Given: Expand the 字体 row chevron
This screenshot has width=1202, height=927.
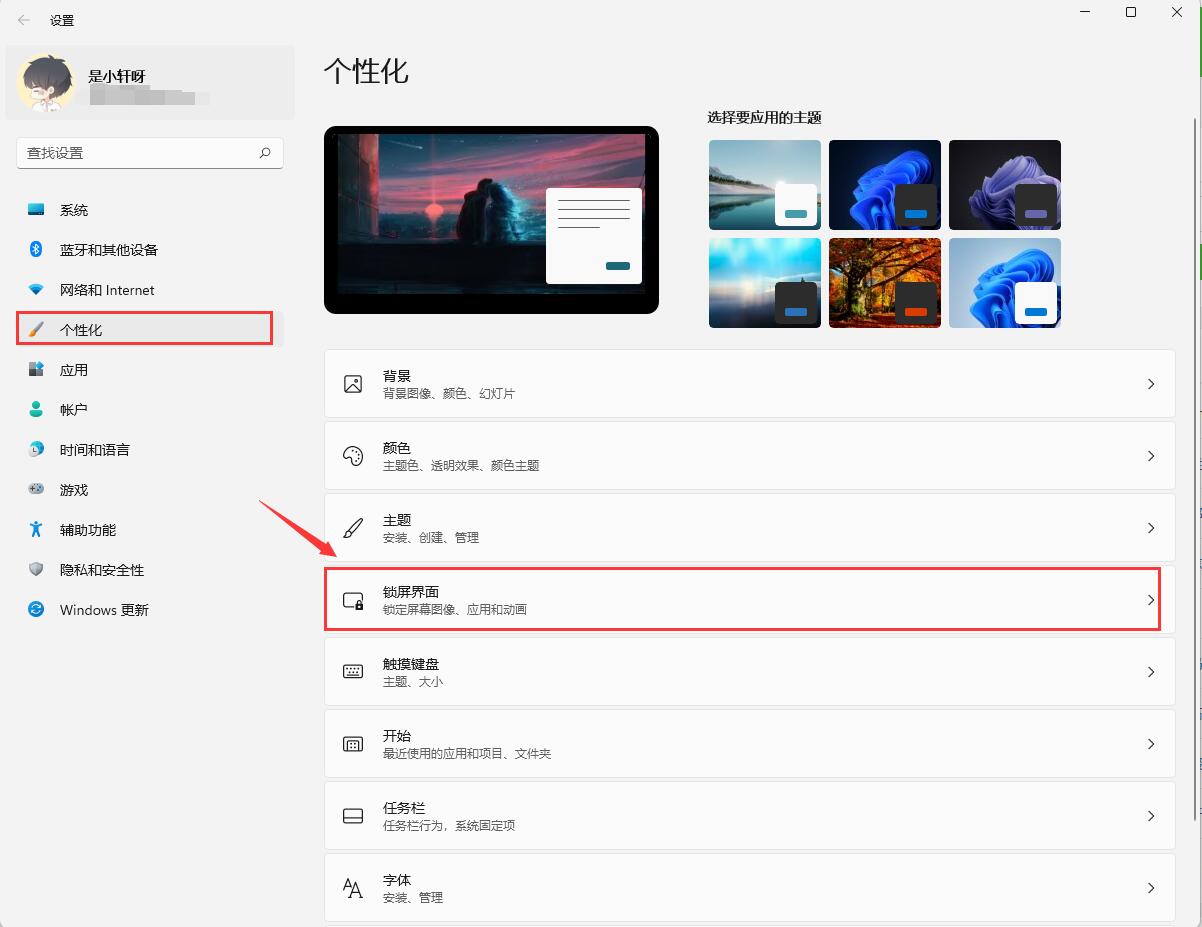Looking at the screenshot, I should point(1150,887).
